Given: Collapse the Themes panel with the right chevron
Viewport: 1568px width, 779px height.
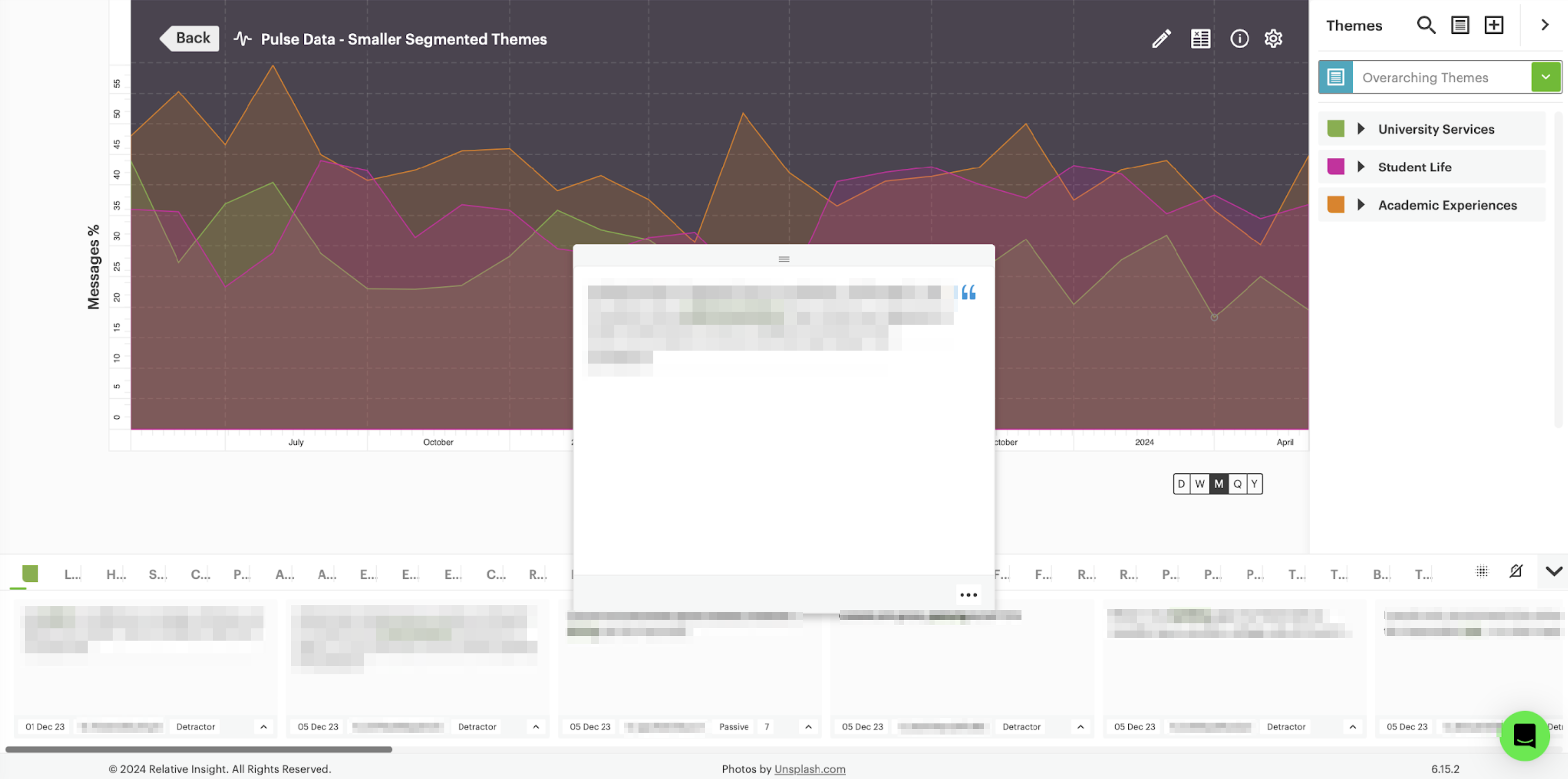Looking at the screenshot, I should tap(1545, 25).
